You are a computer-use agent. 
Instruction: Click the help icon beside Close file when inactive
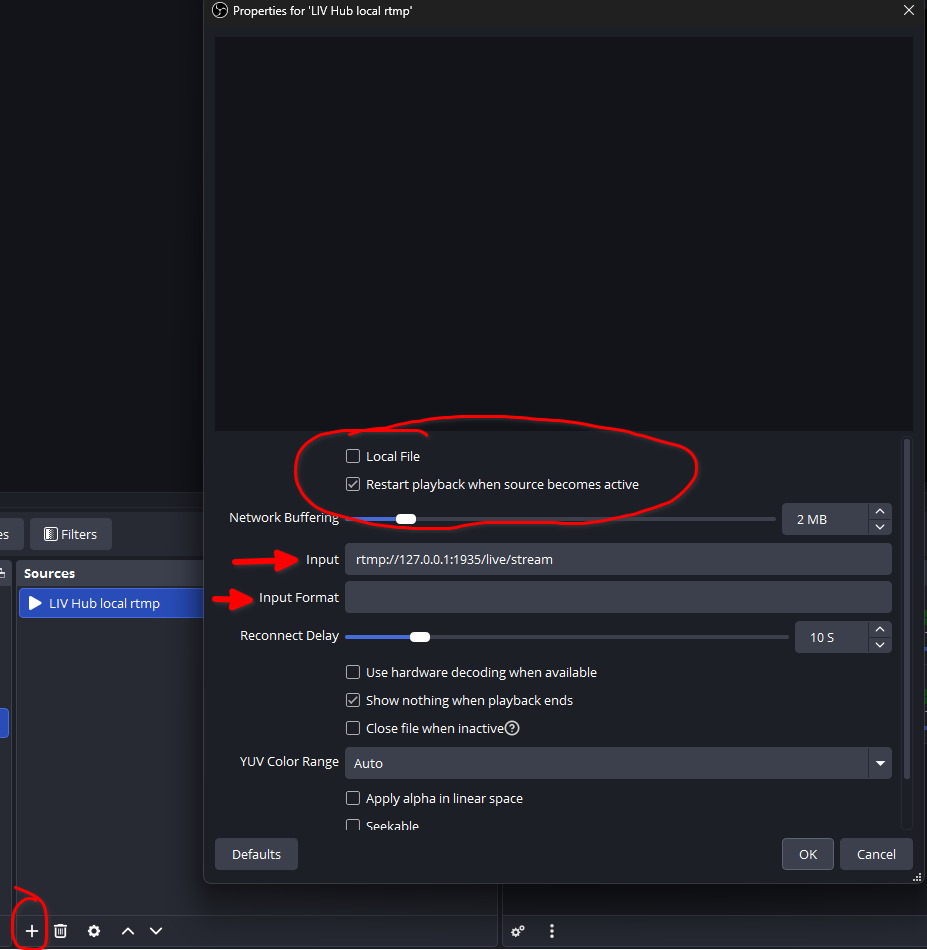pos(511,728)
